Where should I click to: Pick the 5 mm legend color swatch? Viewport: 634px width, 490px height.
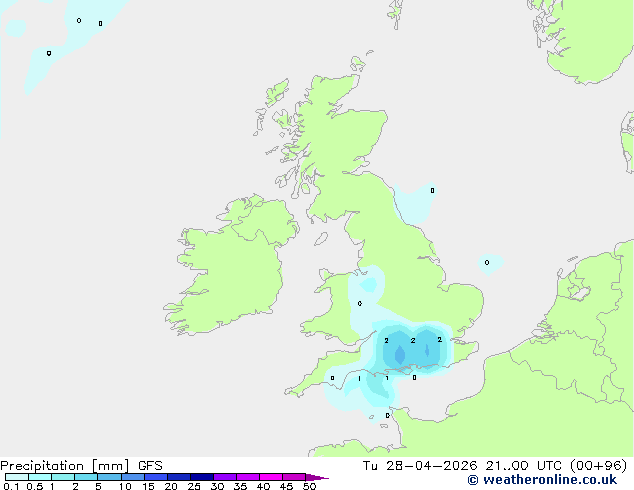(109, 477)
